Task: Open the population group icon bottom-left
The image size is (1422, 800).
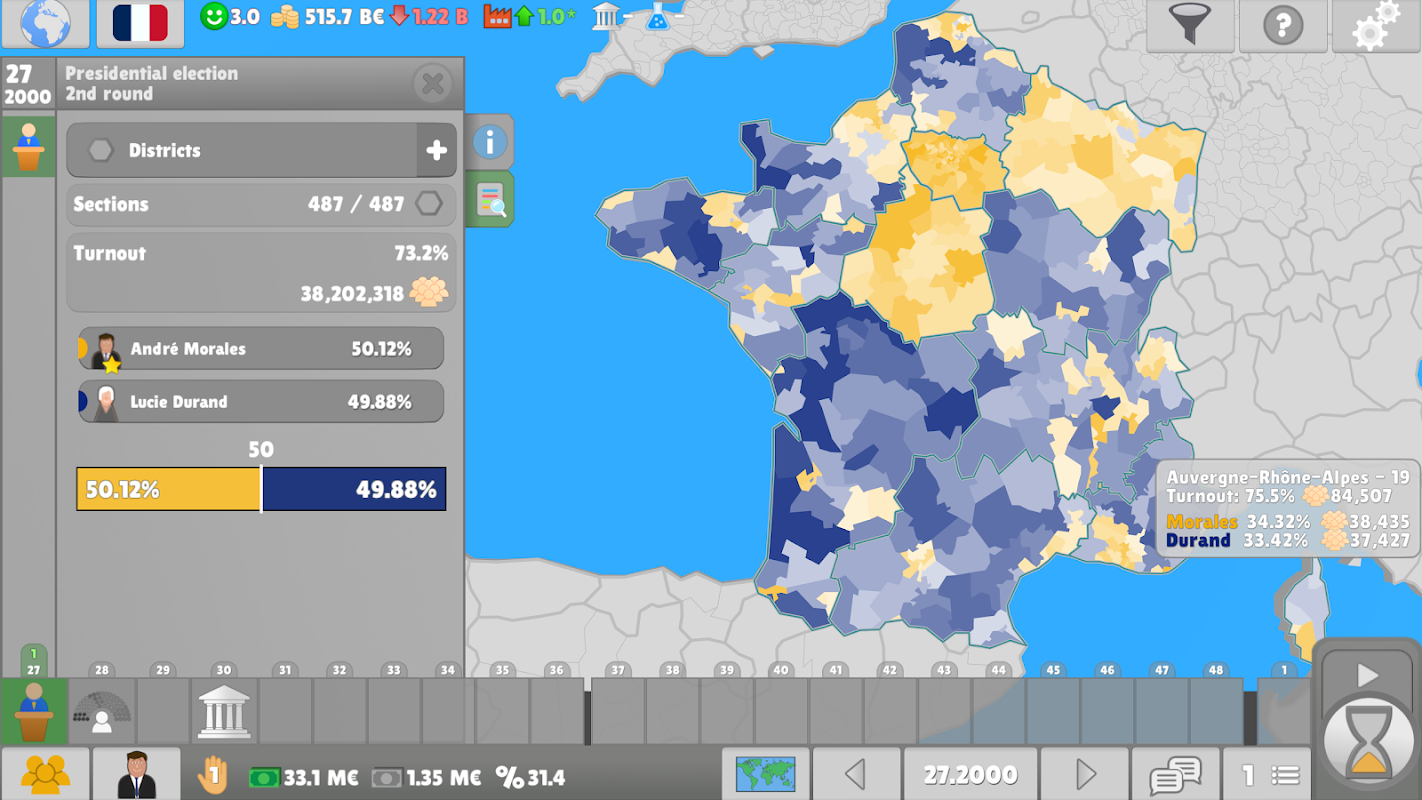Action: (x=45, y=774)
